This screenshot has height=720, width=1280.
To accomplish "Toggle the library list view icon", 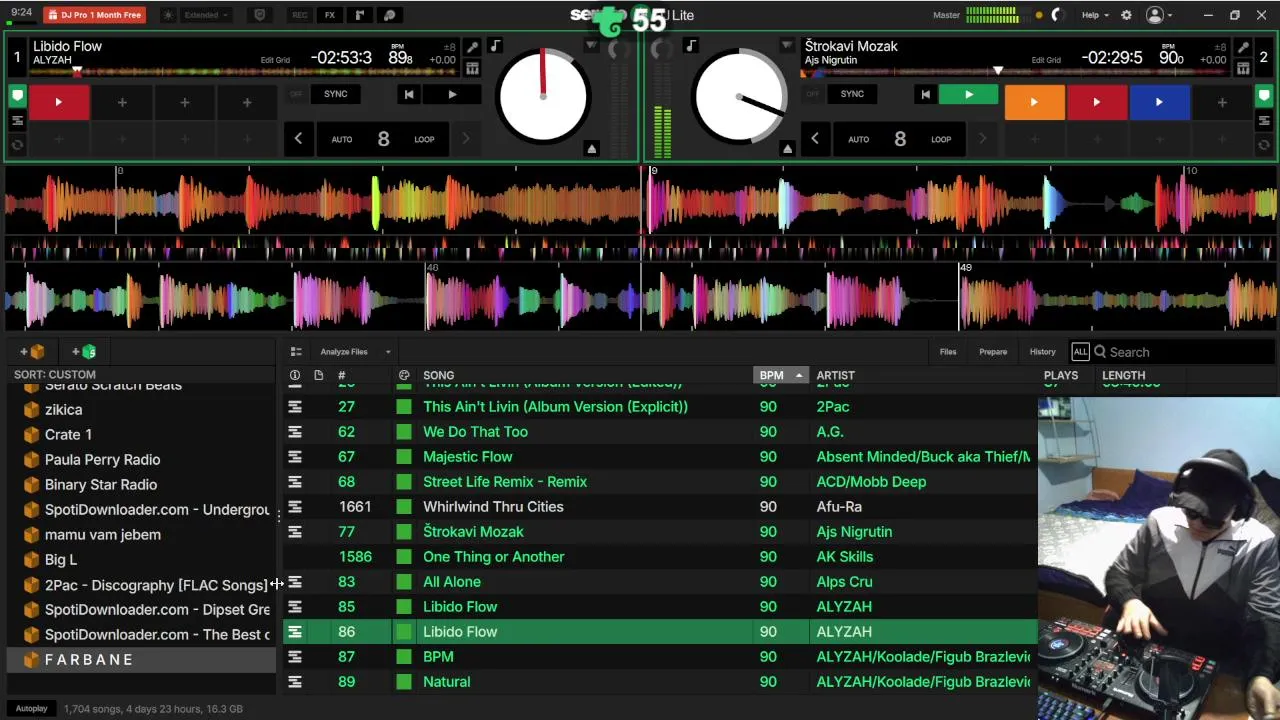I will click(296, 352).
